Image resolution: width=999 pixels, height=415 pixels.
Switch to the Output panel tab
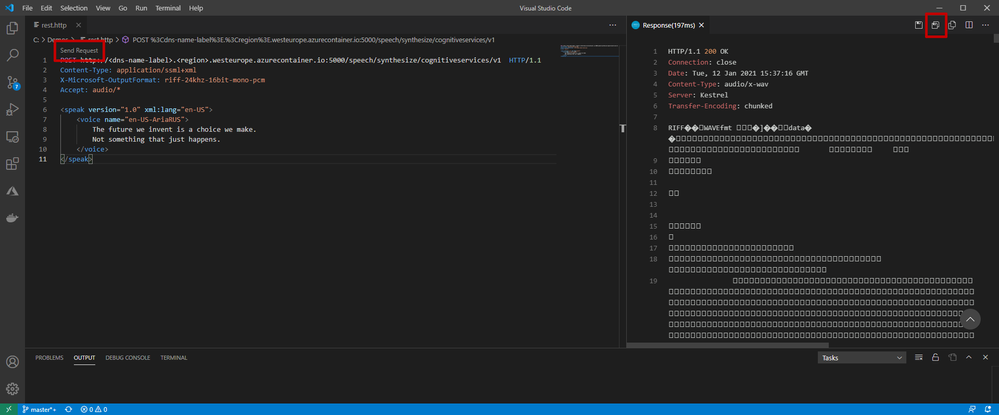click(x=84, y=358)
